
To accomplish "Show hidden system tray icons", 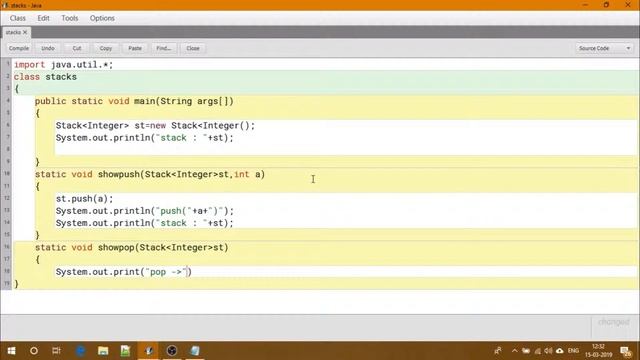I will pyautogui.click(x=514, y=351).
